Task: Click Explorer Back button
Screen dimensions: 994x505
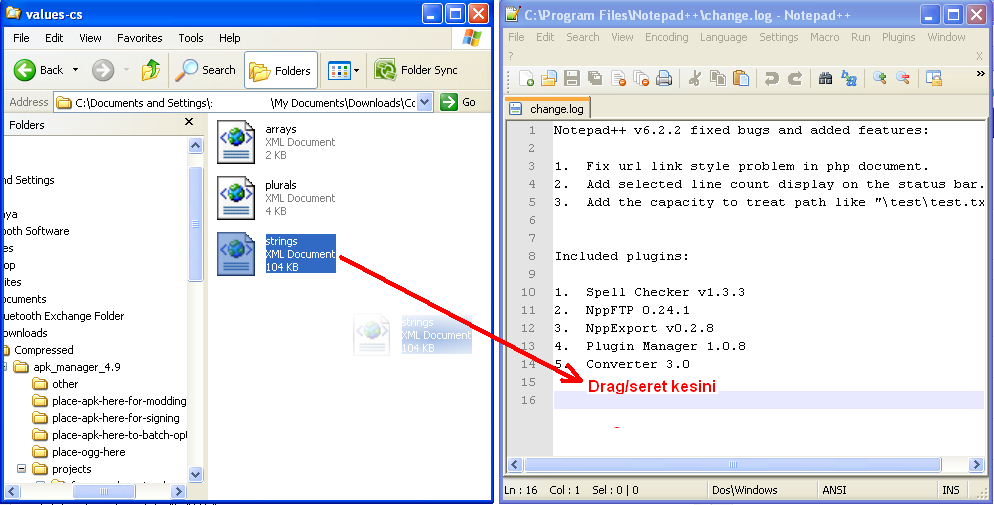Action: coord(39,70)
